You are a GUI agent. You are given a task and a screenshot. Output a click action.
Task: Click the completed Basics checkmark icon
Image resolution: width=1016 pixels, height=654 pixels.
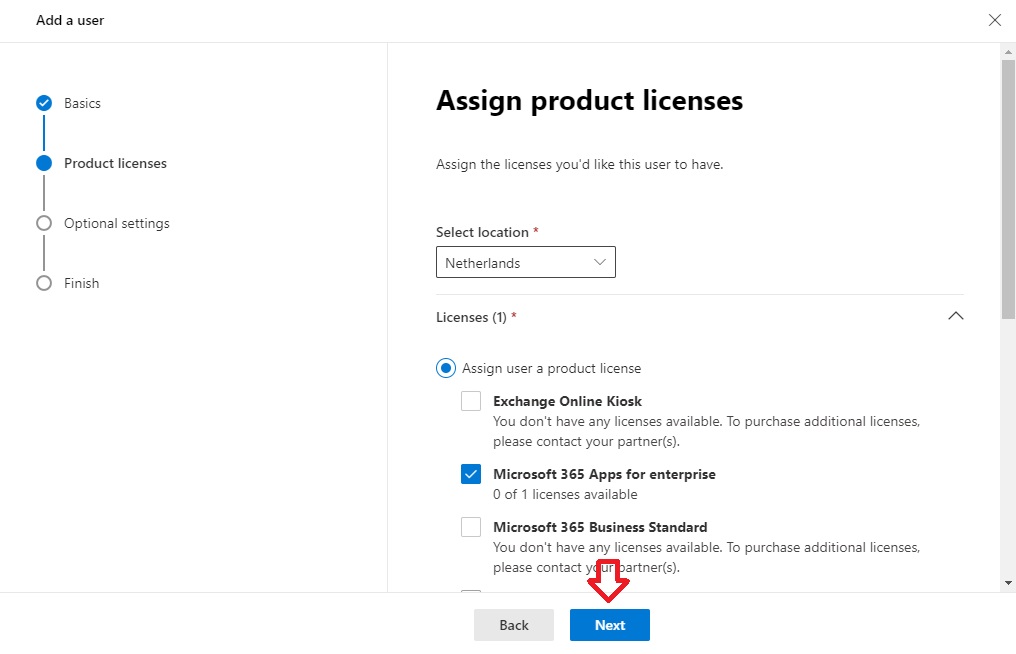pos(44,103)
